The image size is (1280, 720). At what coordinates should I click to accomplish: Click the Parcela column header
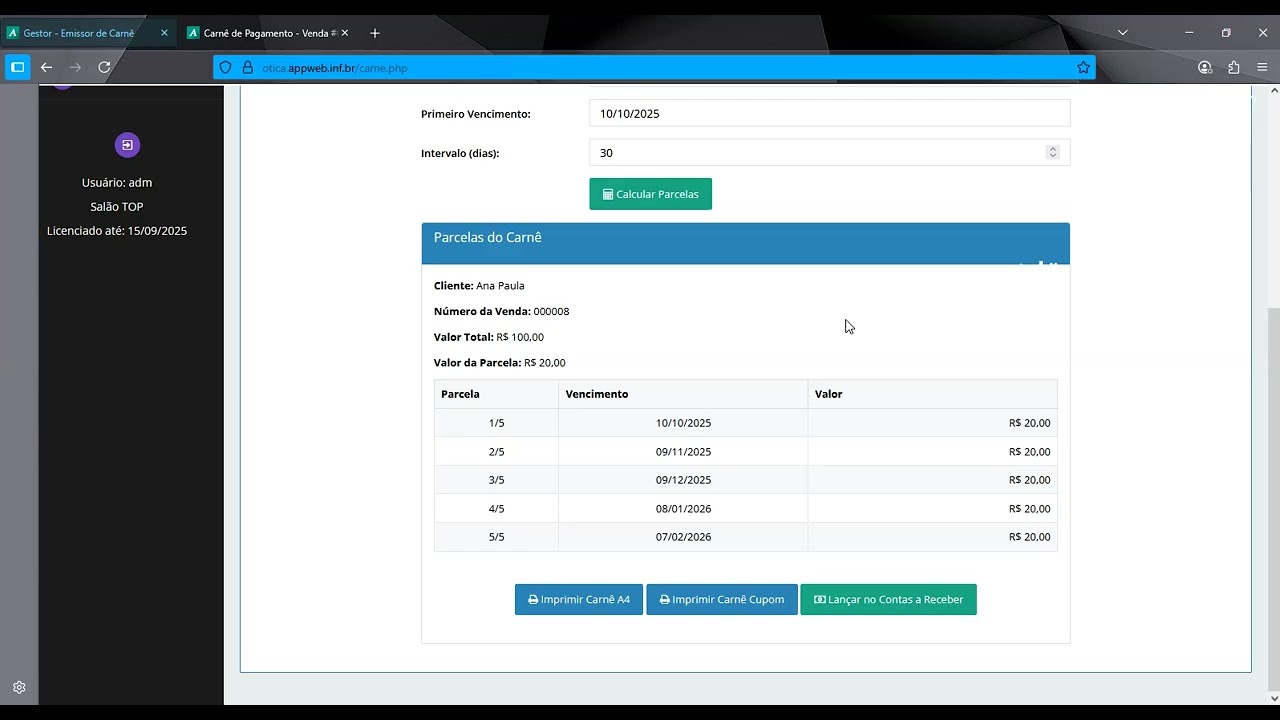[496, 394]
